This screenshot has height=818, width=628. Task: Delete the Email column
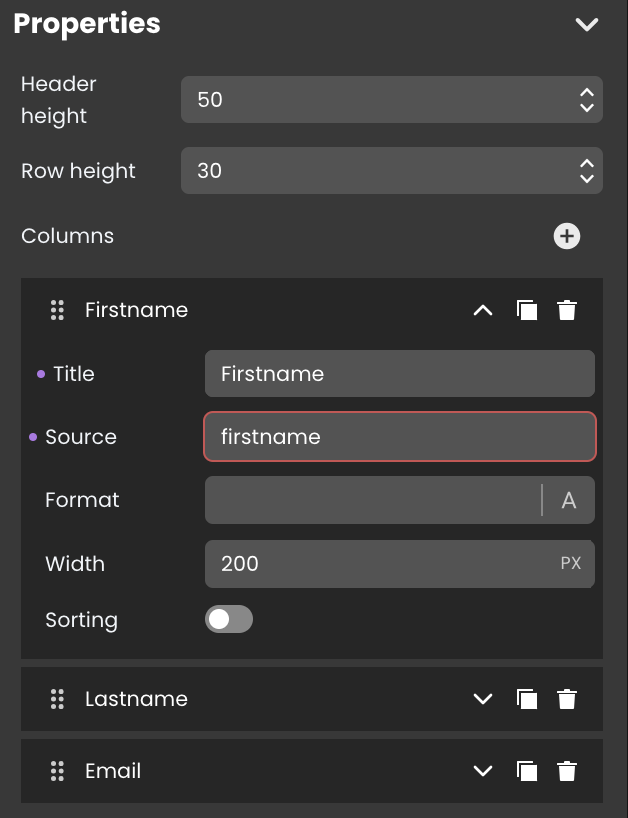[567, 771]
